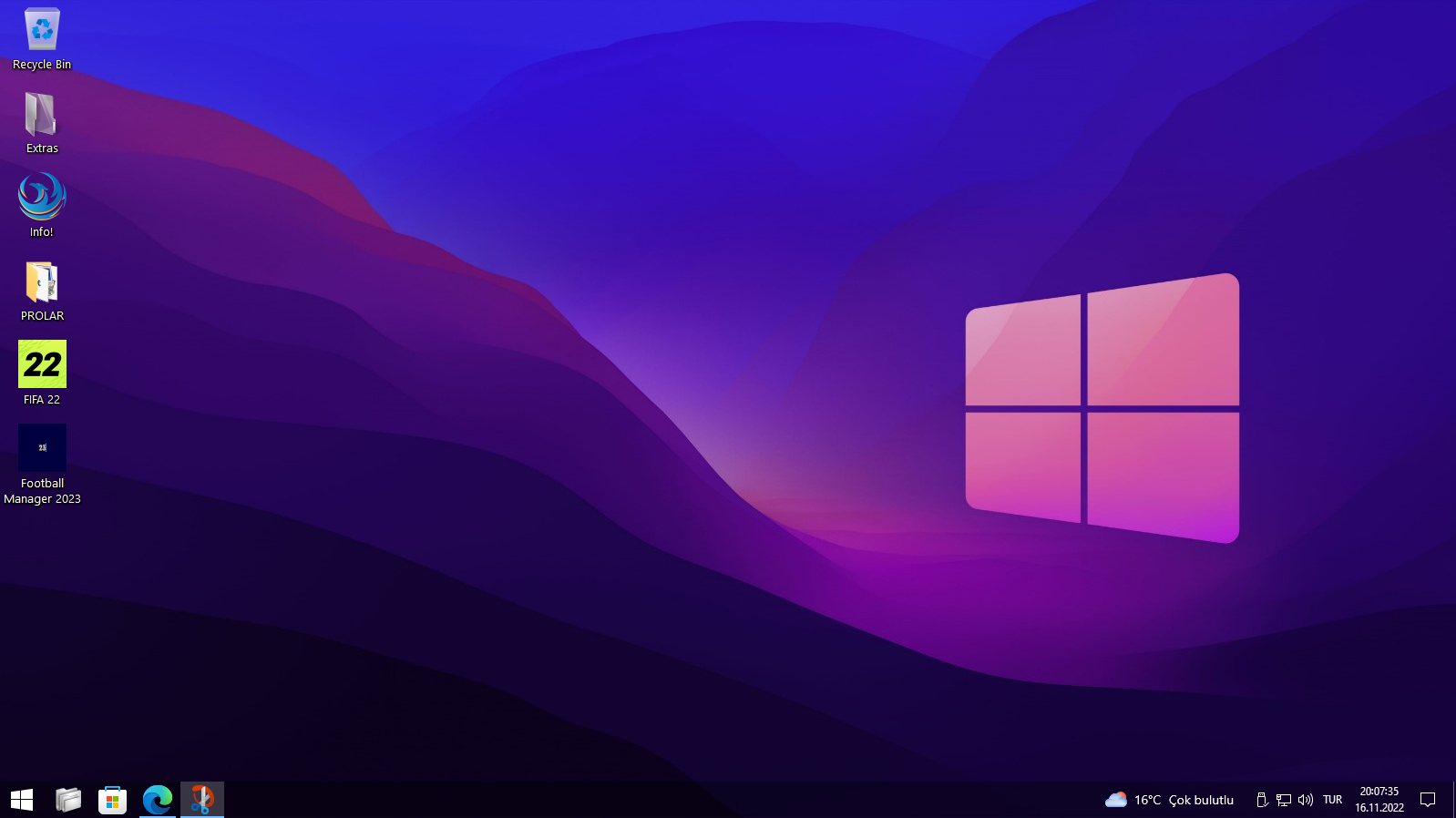Click the volume speaker icon

1306,800
